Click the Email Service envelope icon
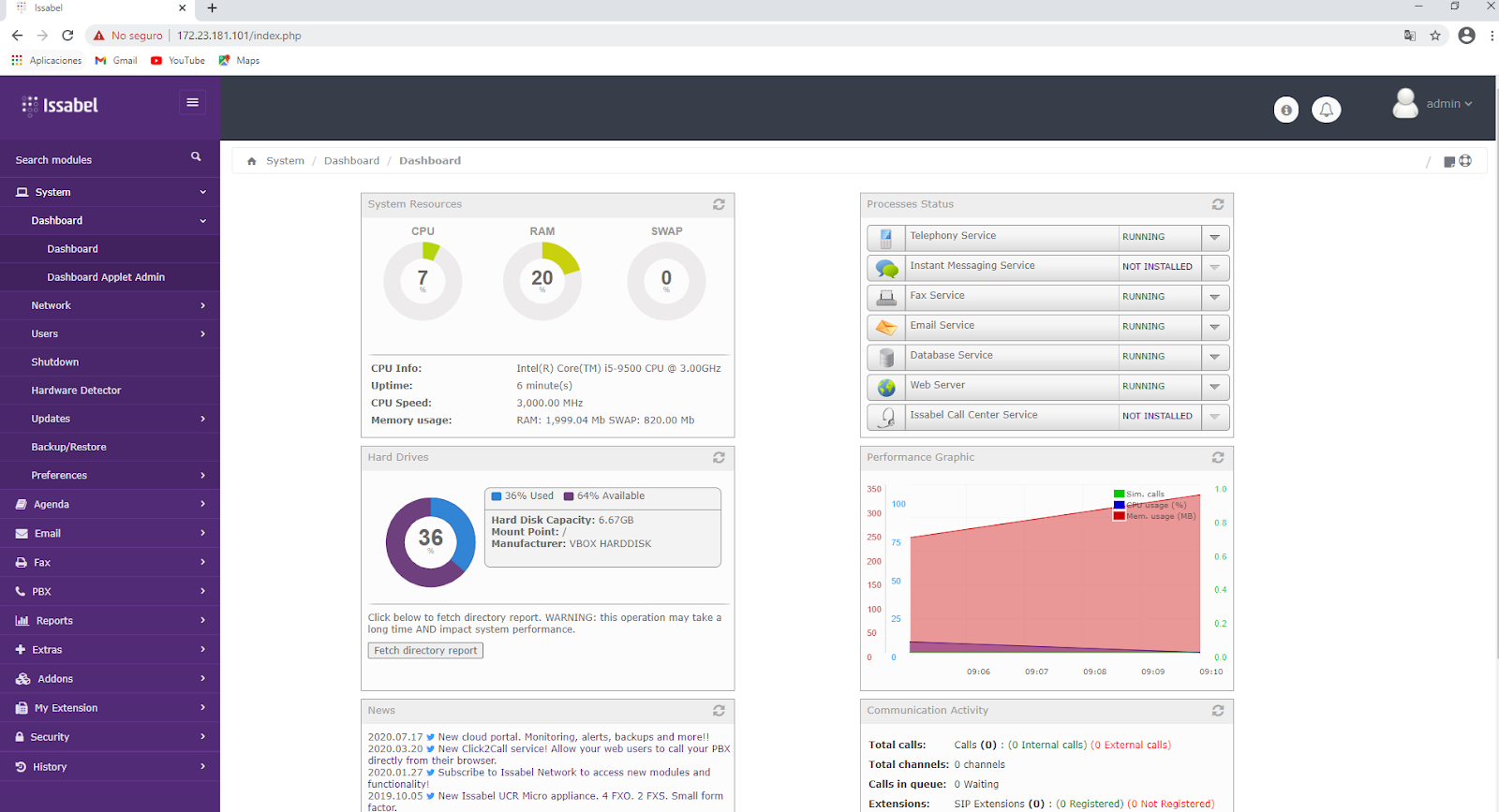This screenshot has width=1499, height=812. pyautogui.click(x=886, y=328)
